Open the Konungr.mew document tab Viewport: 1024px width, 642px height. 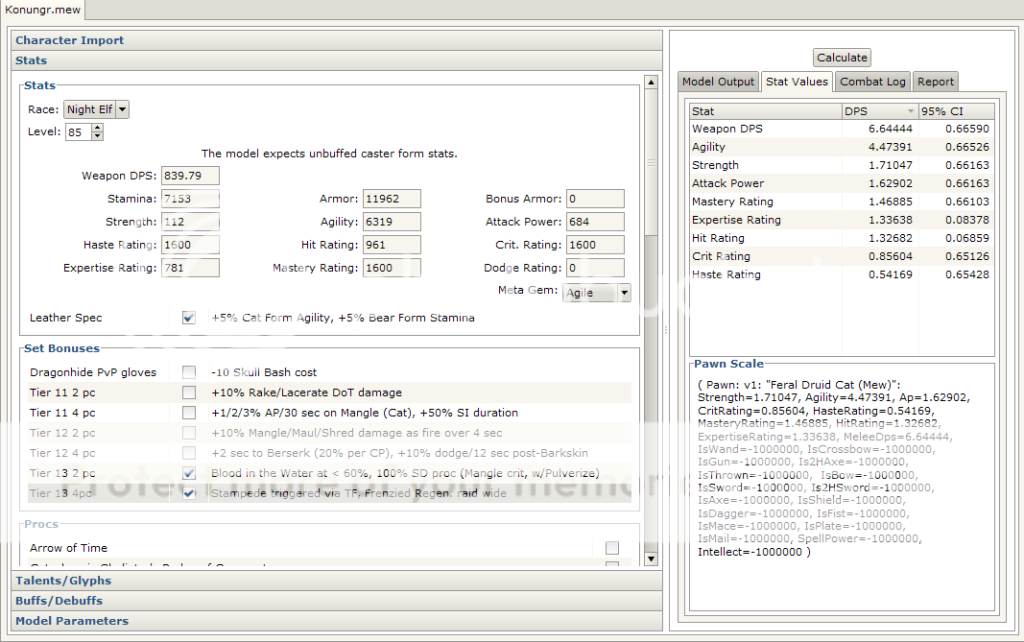(x=42, y=10)
